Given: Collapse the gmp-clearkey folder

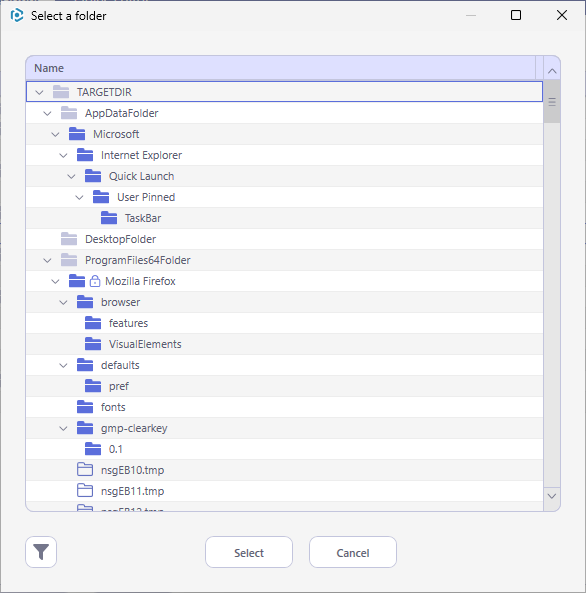Looking at the screenshot, I should click(x=63, y=428).
